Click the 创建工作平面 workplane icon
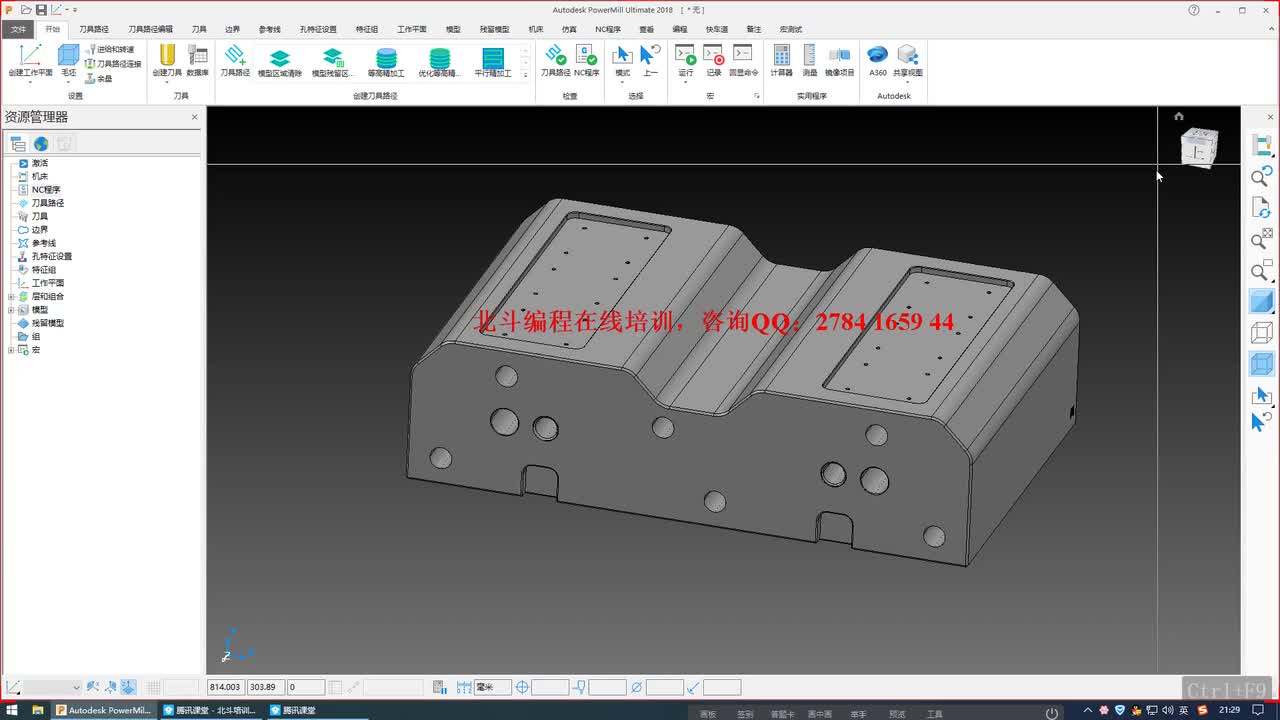The width and height of the screenshot is (1280, 720). coord(30,56)
